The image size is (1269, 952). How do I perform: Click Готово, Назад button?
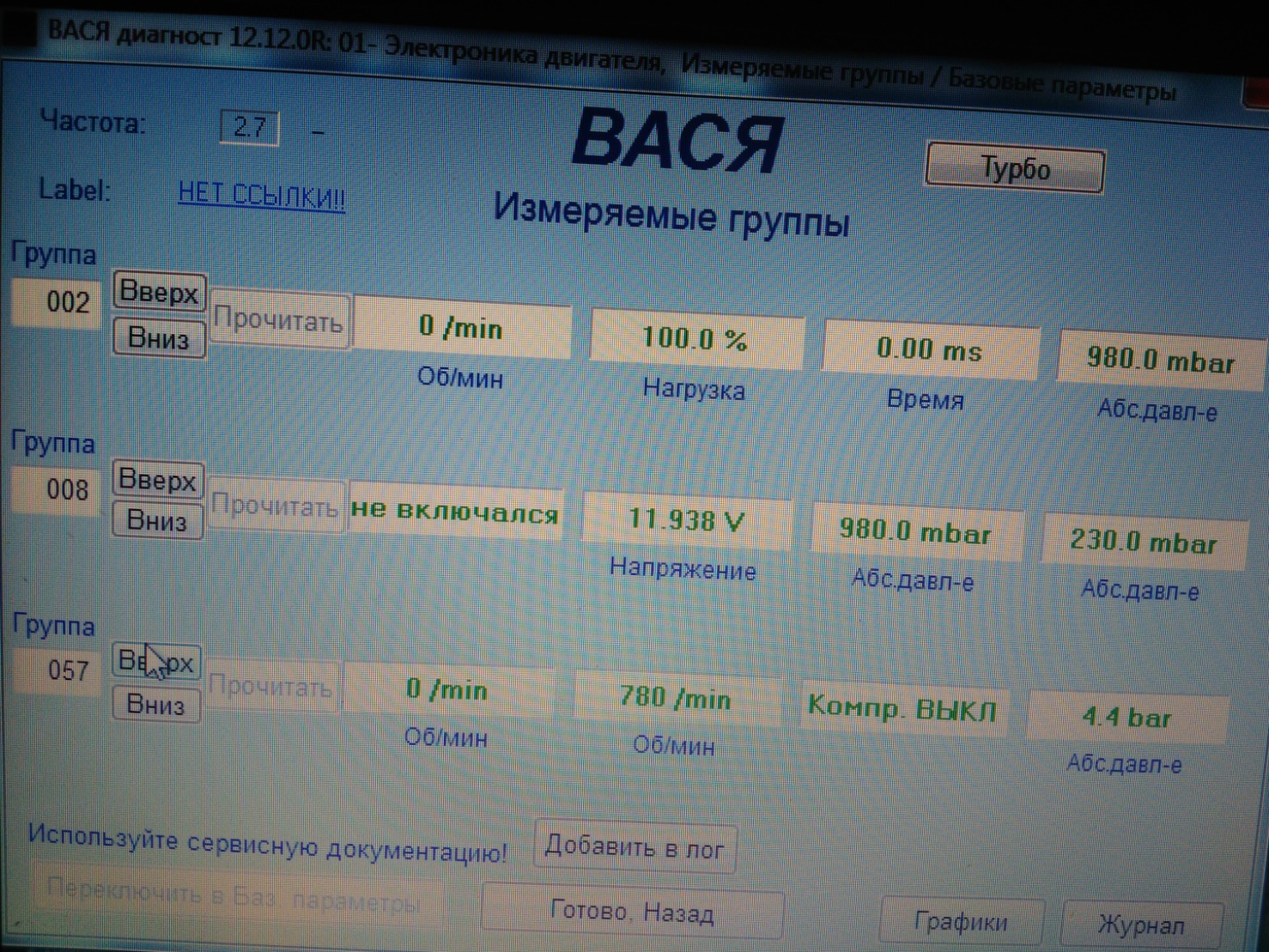tap(632, 913)
